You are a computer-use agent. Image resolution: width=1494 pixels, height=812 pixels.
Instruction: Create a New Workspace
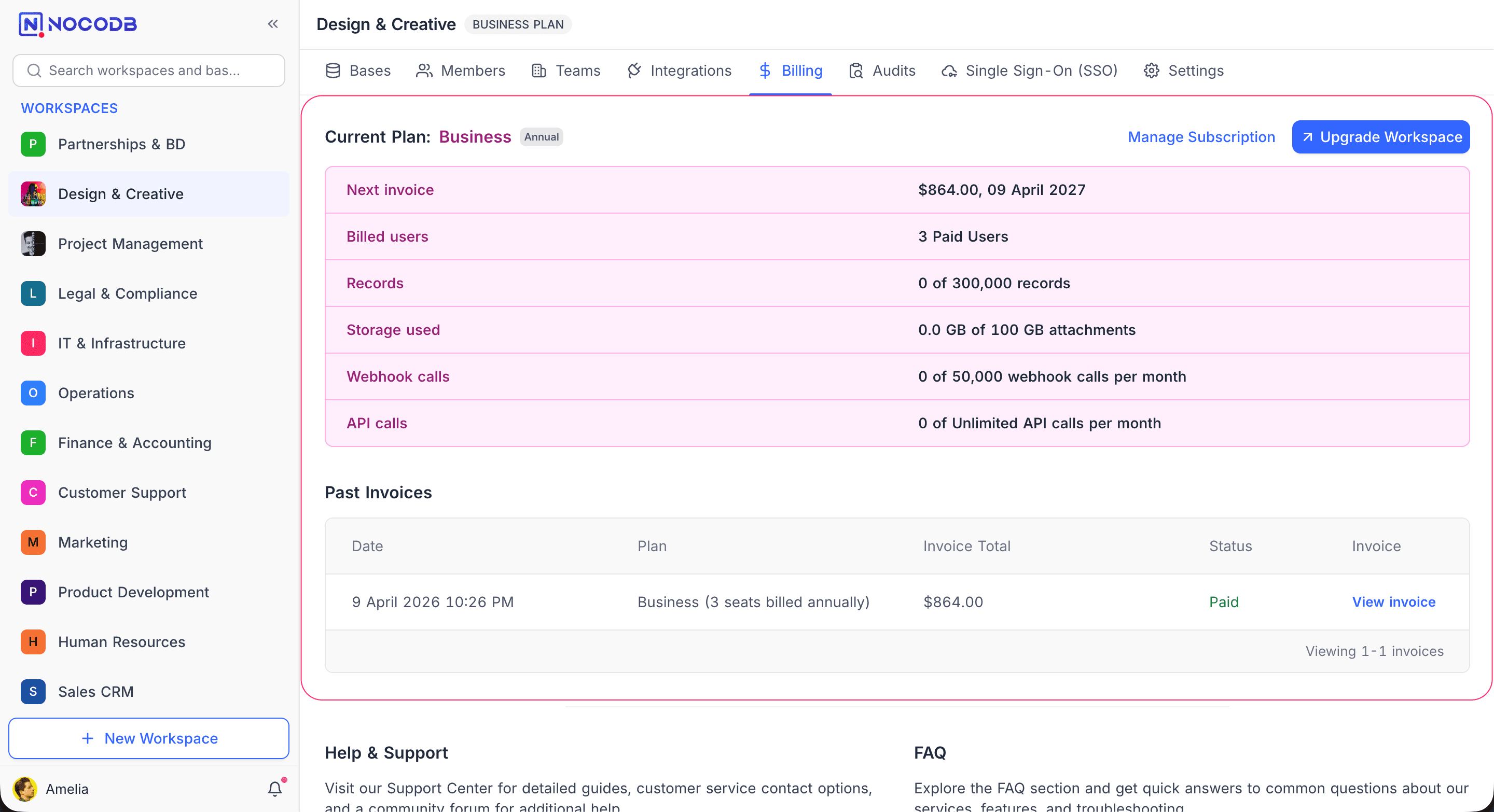point(149,738)
